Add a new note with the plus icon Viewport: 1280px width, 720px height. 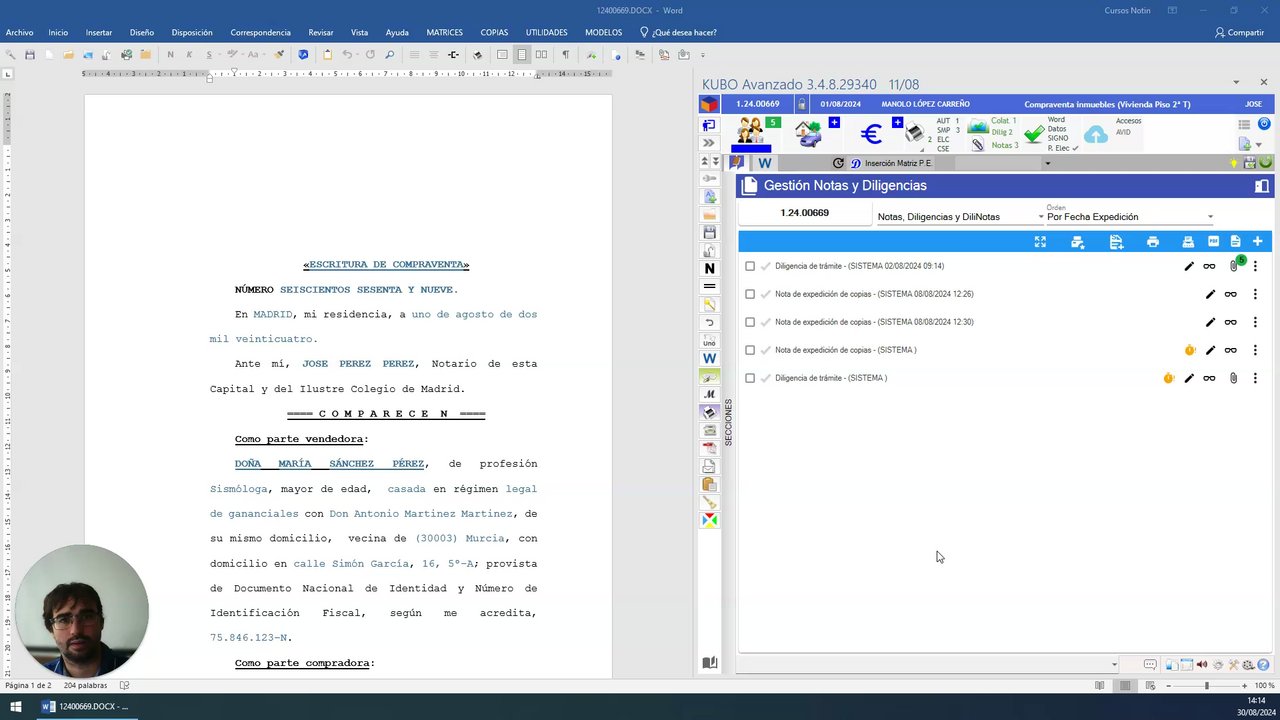pyautogui.click(x=1257, y=241)
